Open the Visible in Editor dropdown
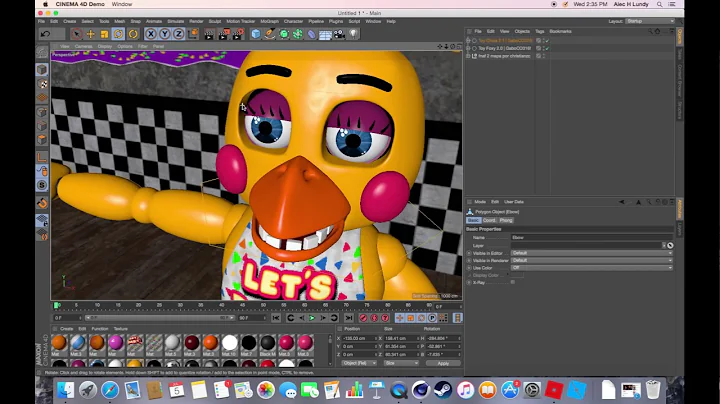This screenshot has height=404, width=720. click(x=592, y=253)
